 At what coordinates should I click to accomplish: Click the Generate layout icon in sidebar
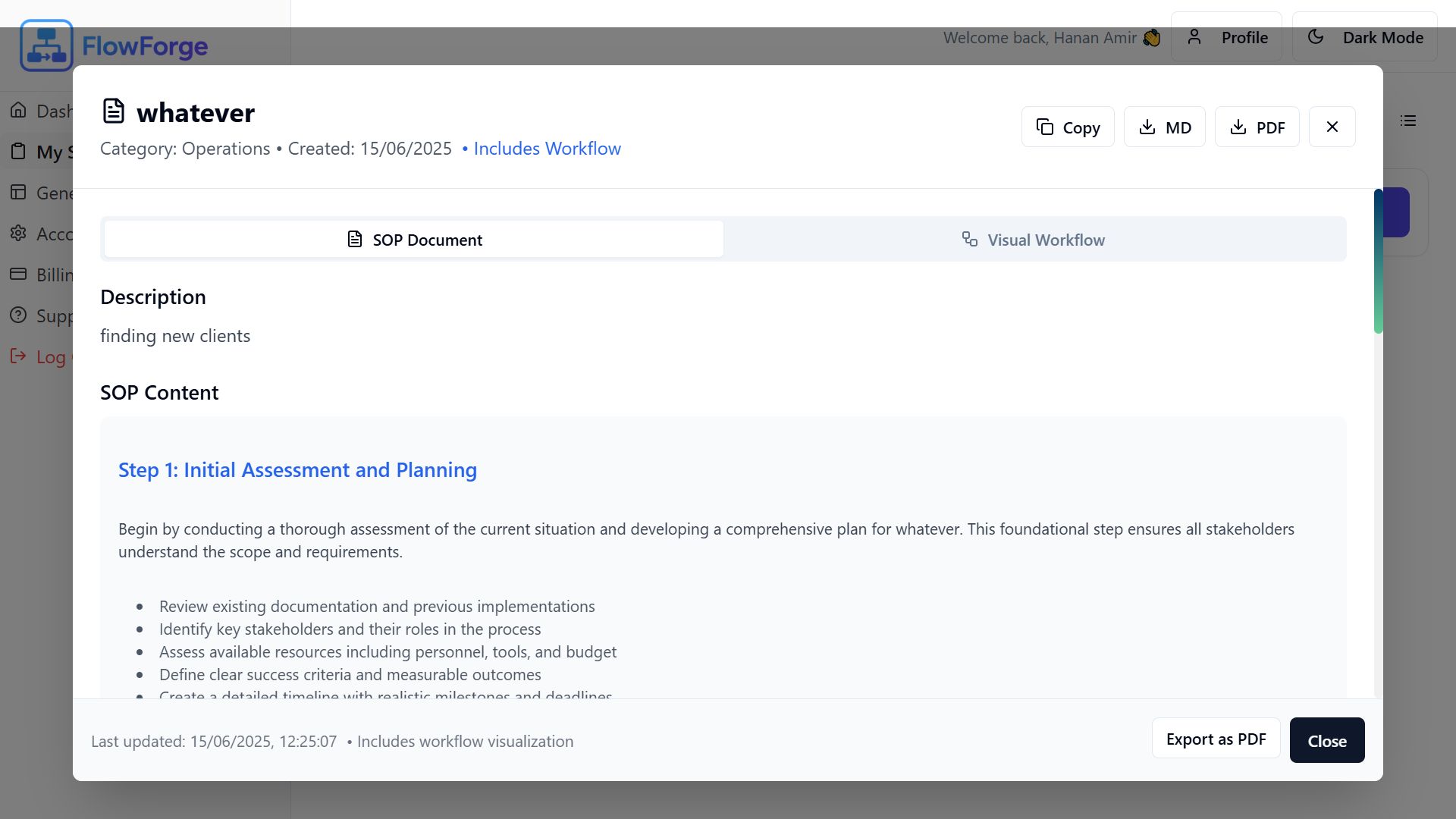(x=18, y=193)
